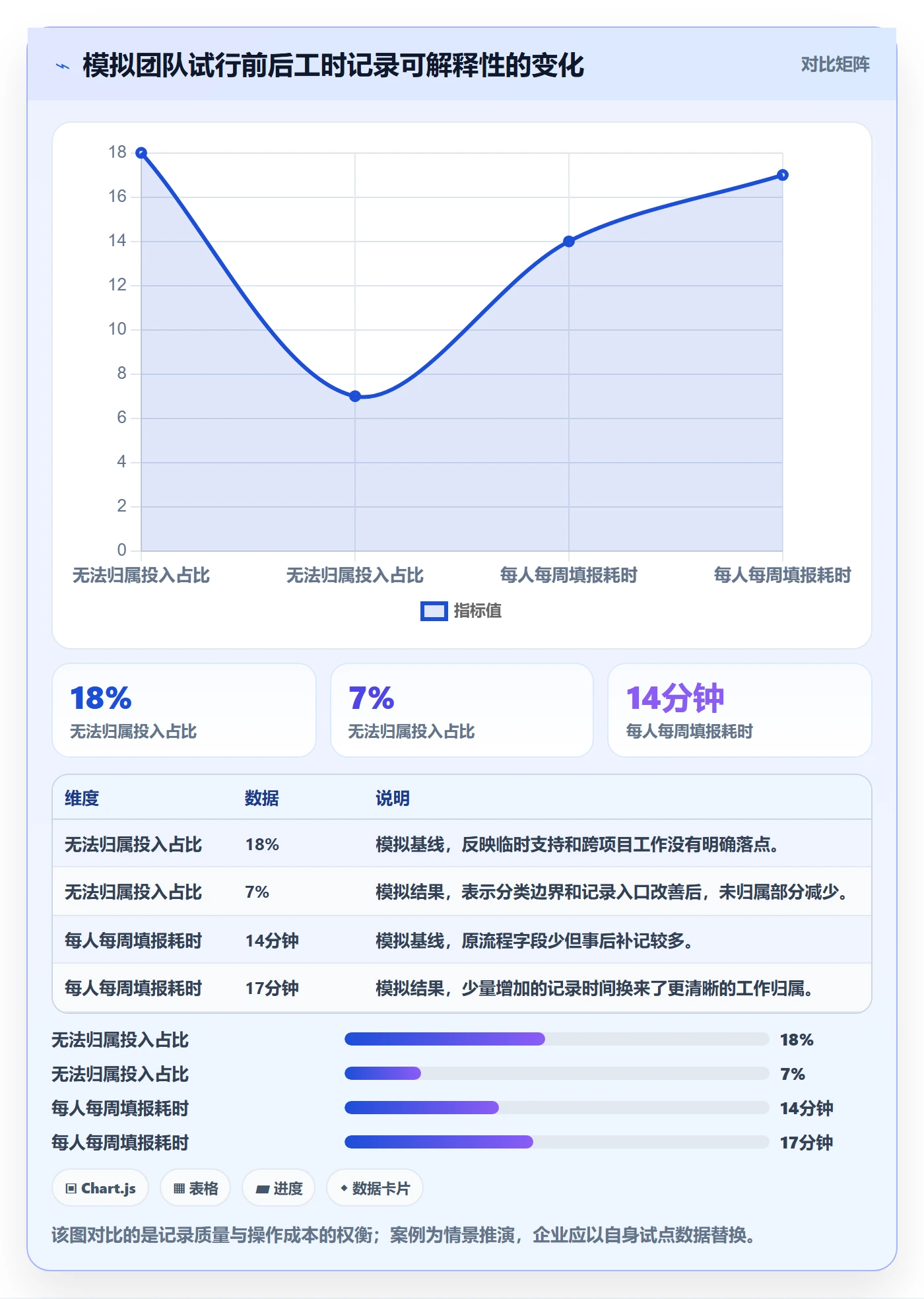Click the 维度 column header

tap(82, 798)
